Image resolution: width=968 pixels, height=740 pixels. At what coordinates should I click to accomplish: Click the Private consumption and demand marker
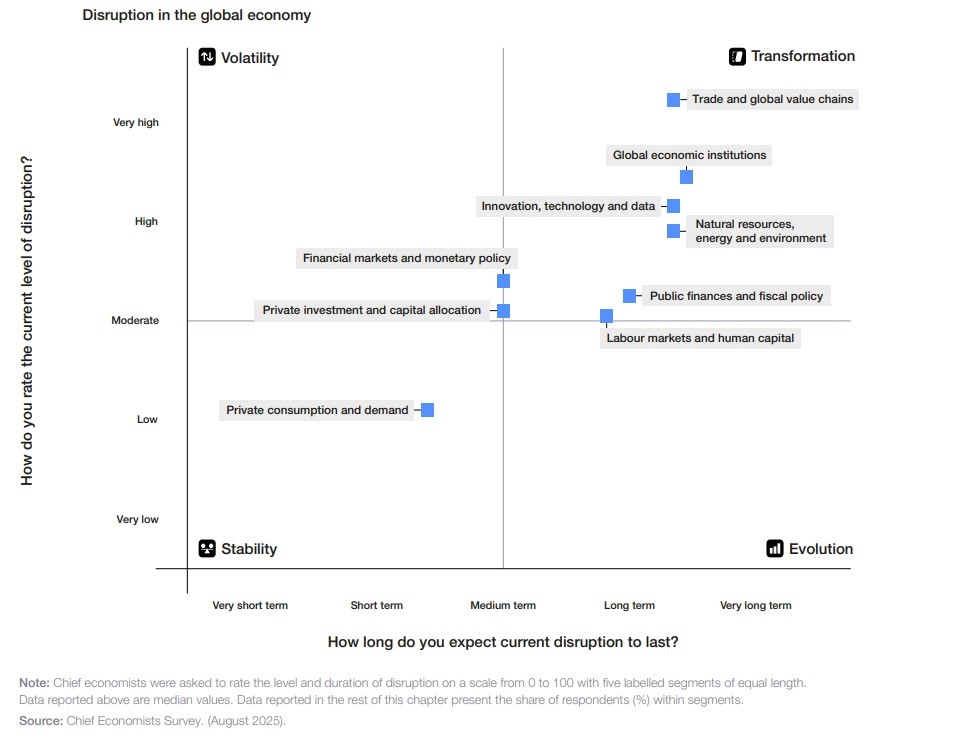(427, 410)
